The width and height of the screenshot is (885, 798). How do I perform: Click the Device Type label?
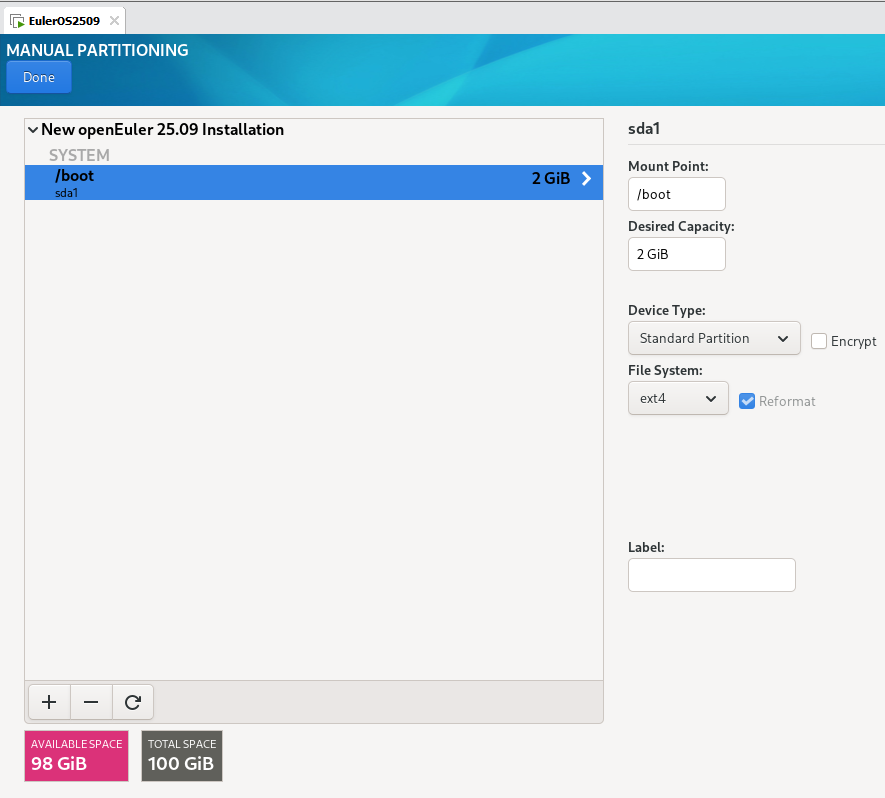tap(667, 310)
